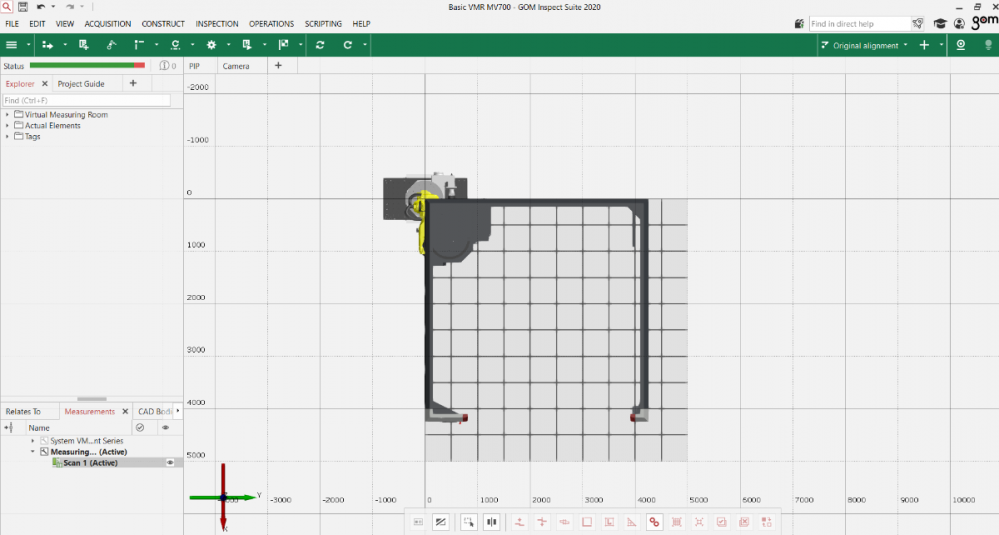
Task: Click the Find in direct help field
Action: tap(859, 24)
